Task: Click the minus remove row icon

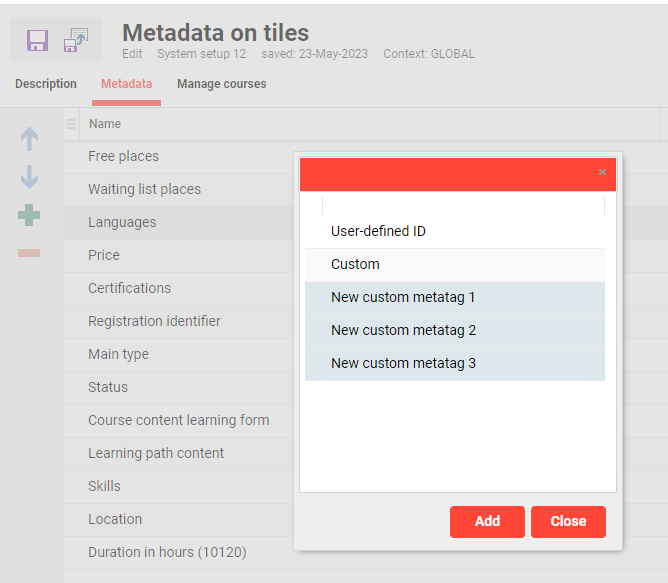Action: pos(29,253)
